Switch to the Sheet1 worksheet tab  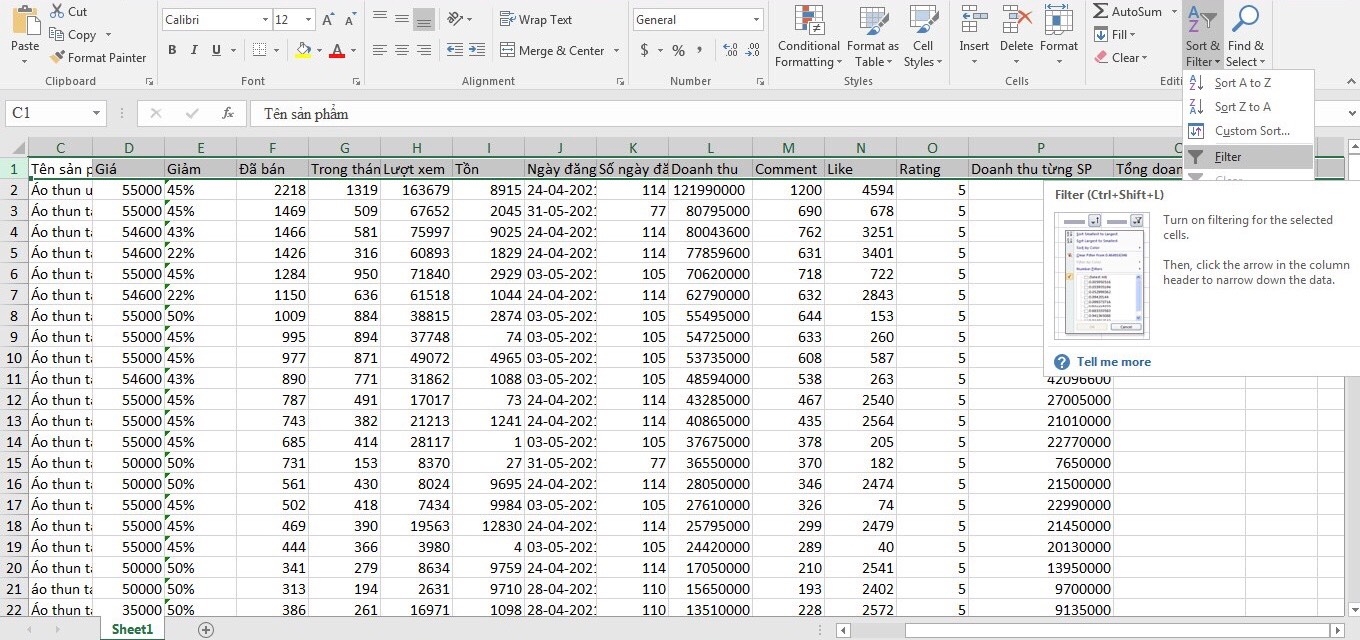coord(132,629)
